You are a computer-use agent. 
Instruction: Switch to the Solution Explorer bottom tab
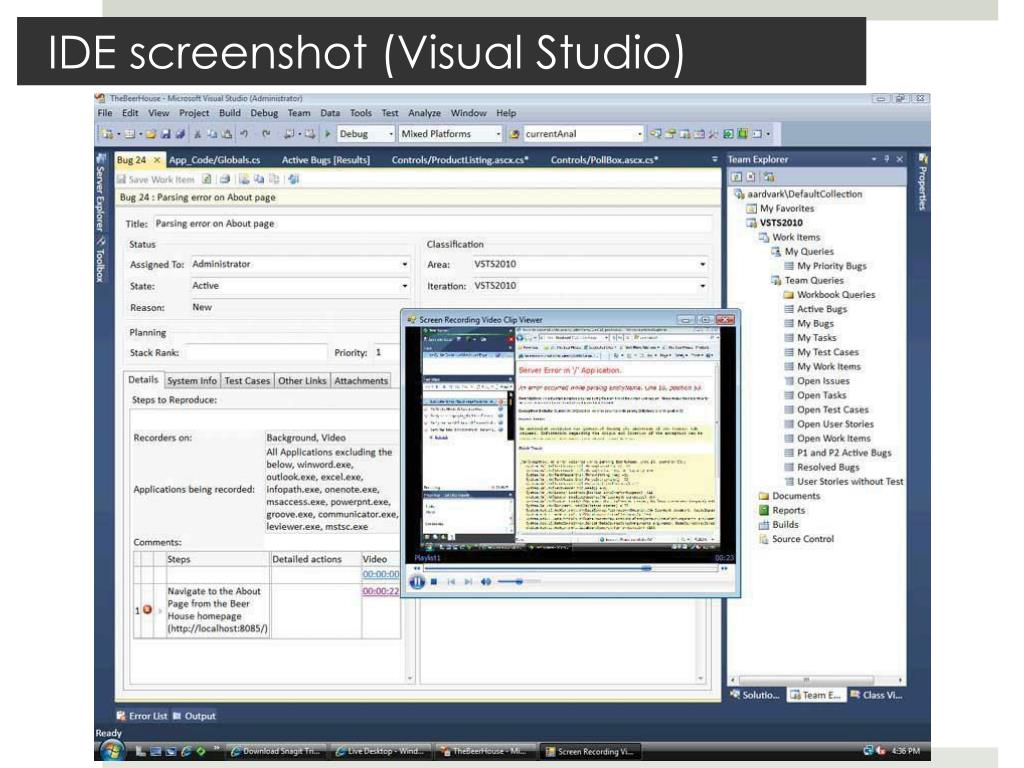(x=756, y=696)
